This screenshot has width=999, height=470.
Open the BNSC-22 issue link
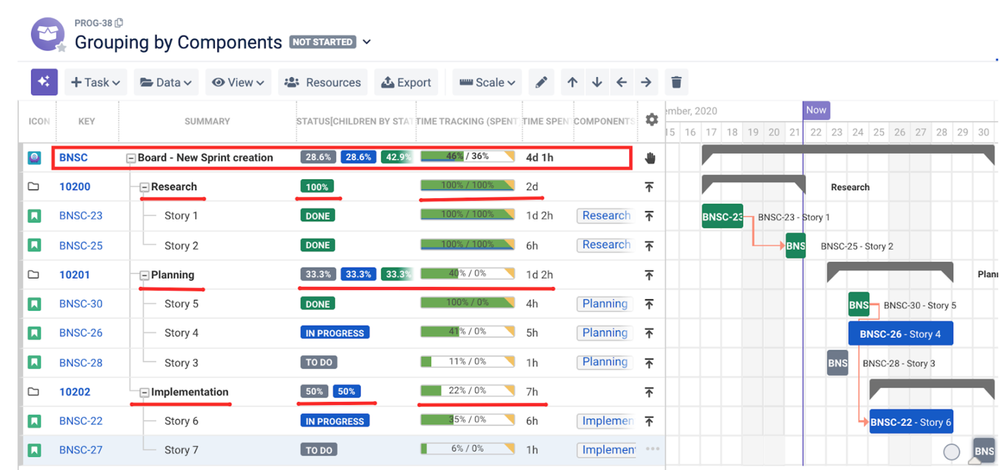(81, 421)
